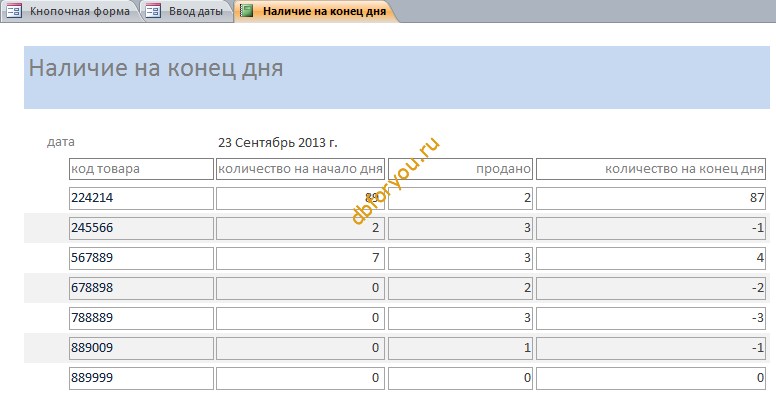Click start-of-day quantity 7 for 567889
The height and width of the screenshot is (395, 776).
click(x=300, y=258)
